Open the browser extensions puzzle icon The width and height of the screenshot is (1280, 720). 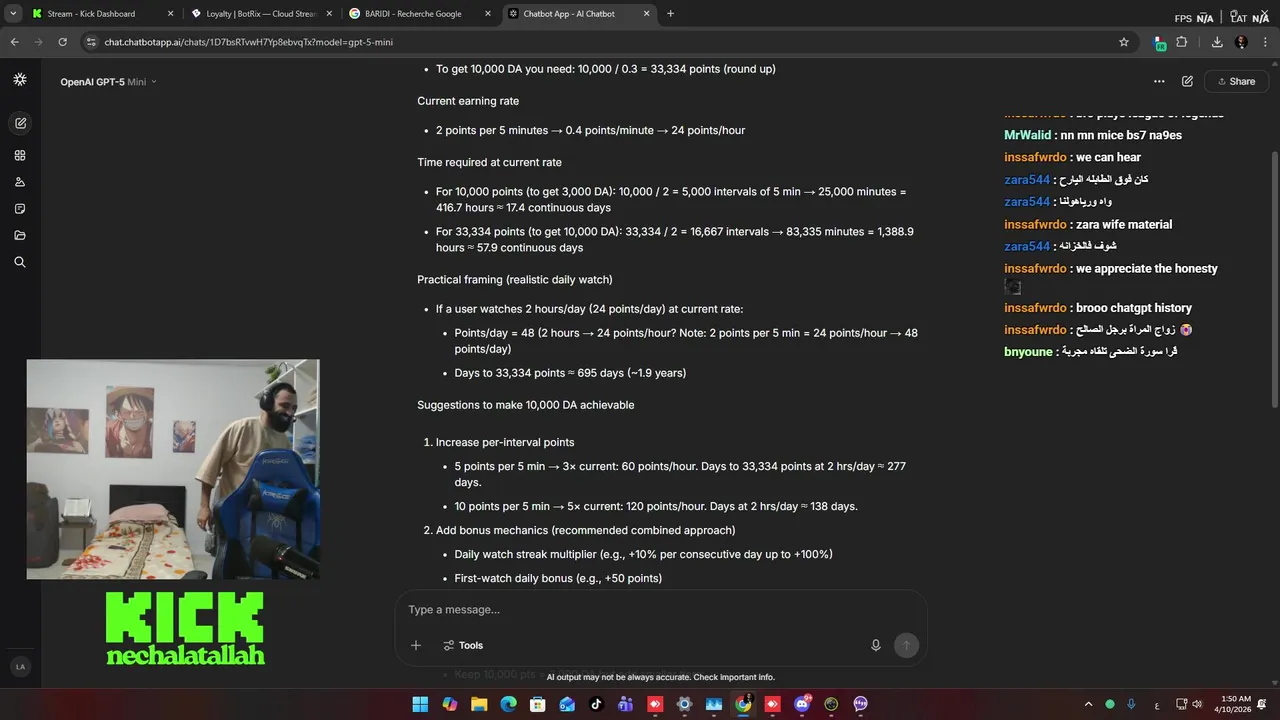[1182, 42]
